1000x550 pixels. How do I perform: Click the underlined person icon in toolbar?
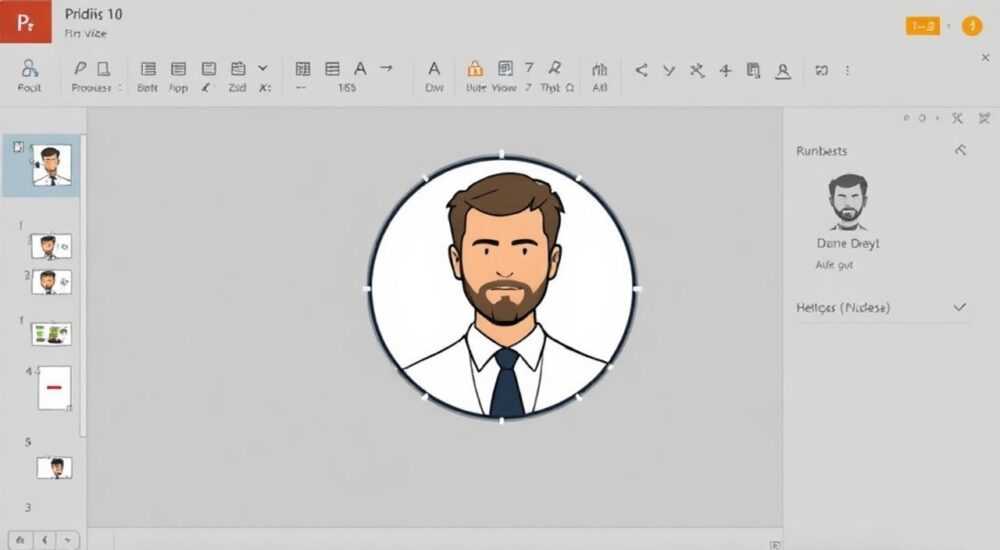tap(783, 71)
